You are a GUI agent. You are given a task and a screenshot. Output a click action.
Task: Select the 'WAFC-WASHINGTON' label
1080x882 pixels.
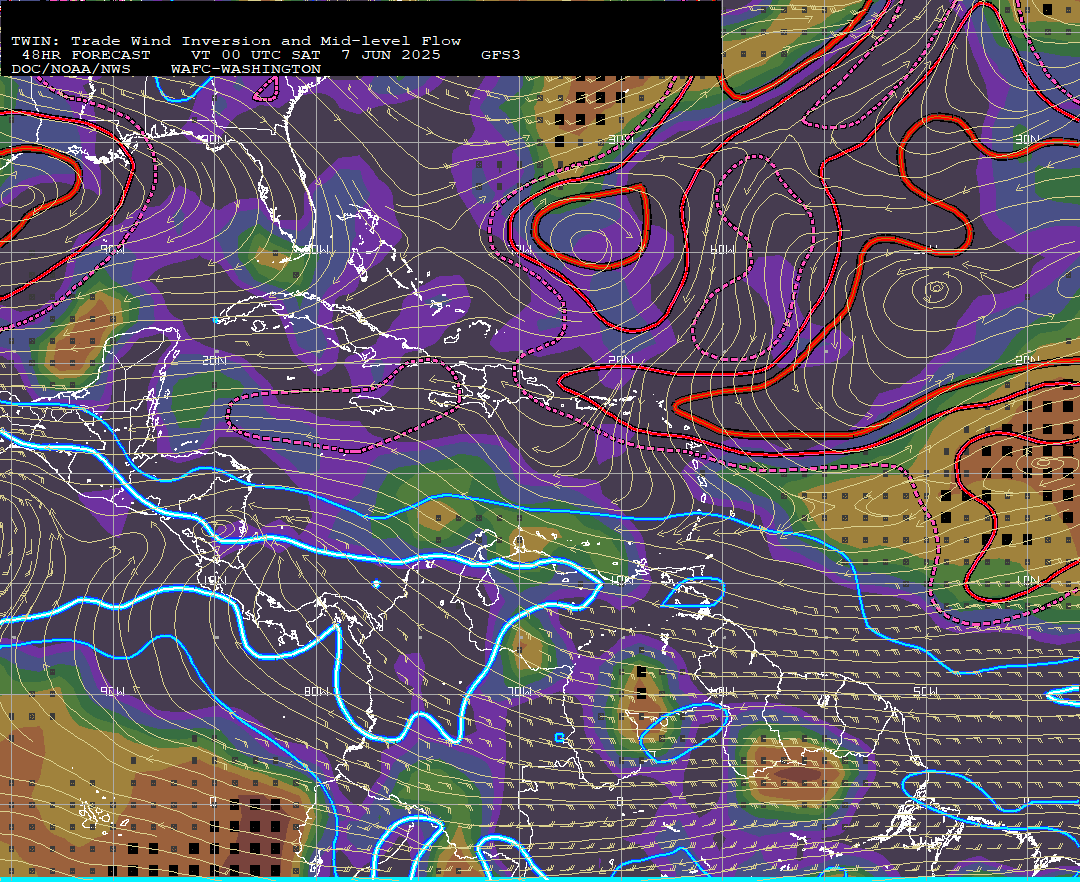pyautogui.click(x=246, y=70)
